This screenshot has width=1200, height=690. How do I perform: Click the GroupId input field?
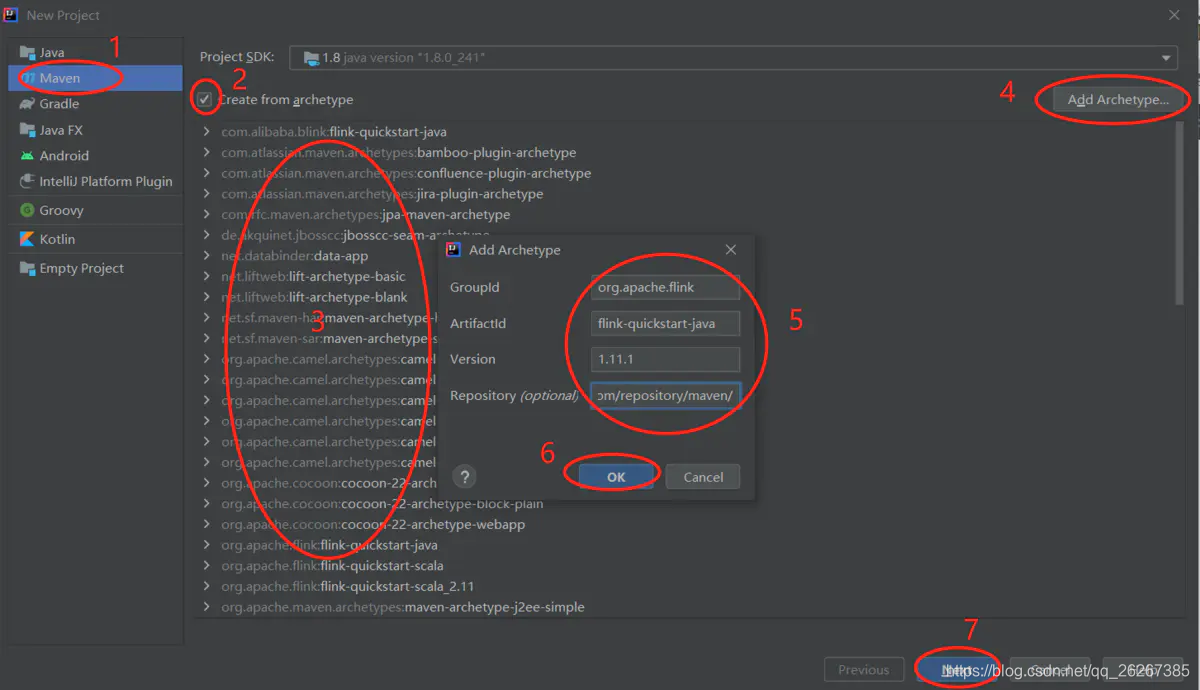click(665, 288)
